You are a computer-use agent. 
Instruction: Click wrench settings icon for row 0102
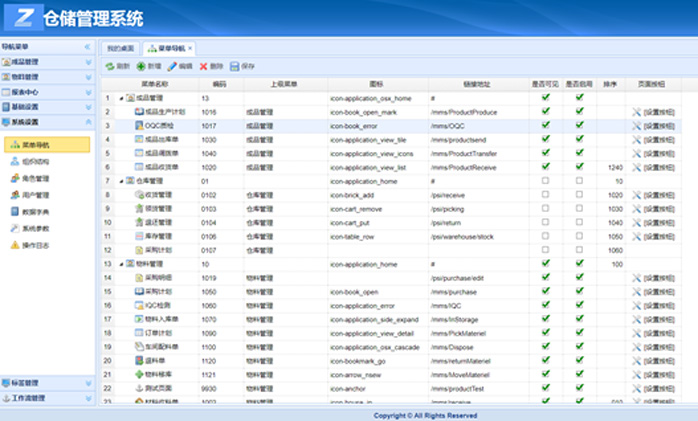click(637, 195)
